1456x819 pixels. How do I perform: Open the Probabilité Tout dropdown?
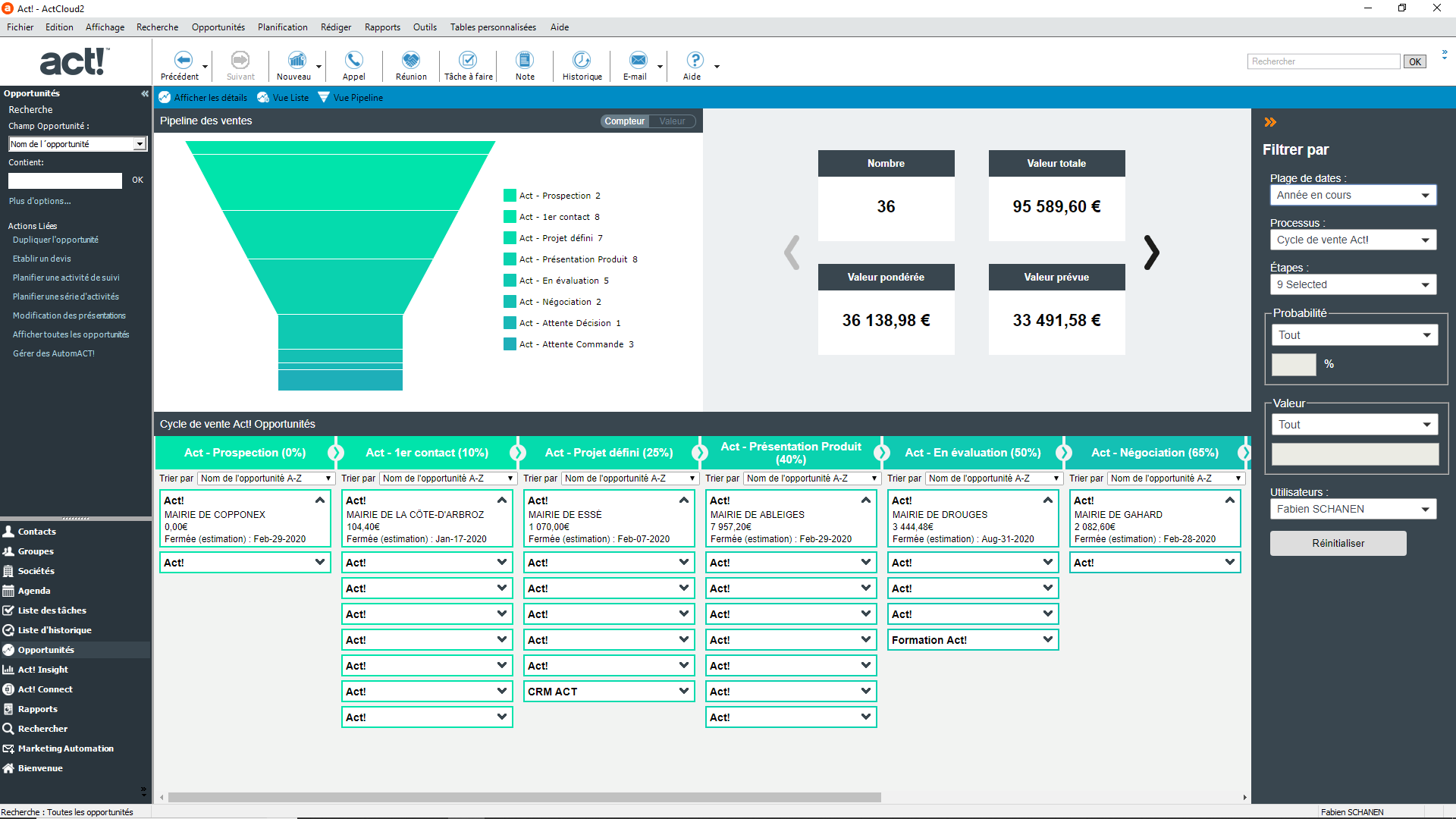click(1354, 335)
